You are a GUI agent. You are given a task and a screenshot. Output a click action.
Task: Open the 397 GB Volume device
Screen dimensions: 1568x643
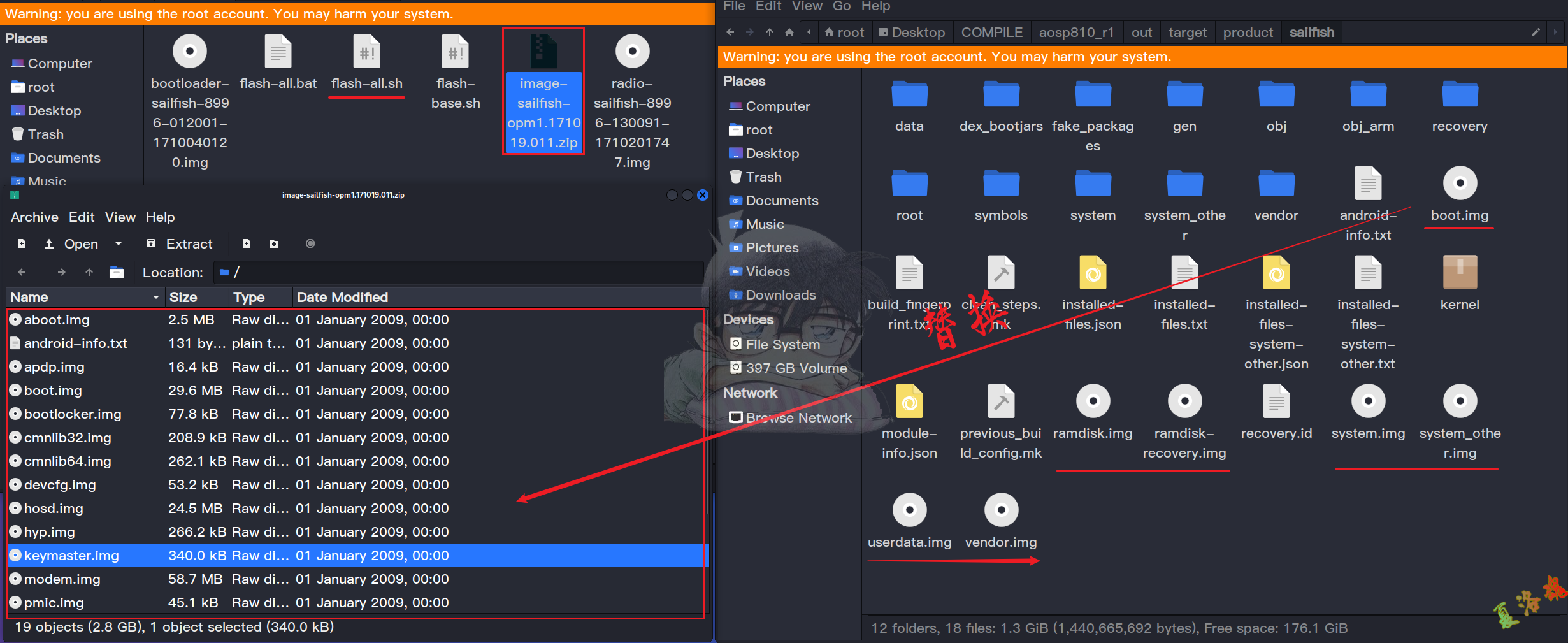pos(796,368)
